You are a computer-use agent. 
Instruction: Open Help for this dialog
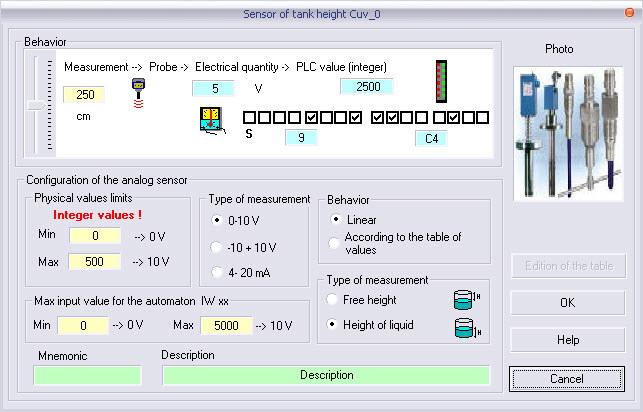[568, 340]
